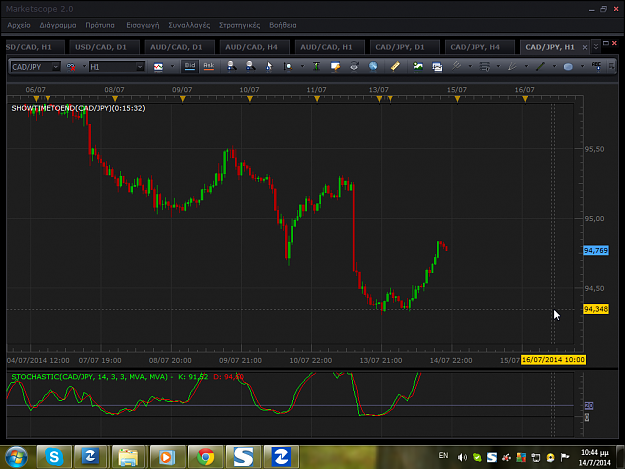
Task: Click the 16/07/2014 10:00 date label
Action: 553,360
